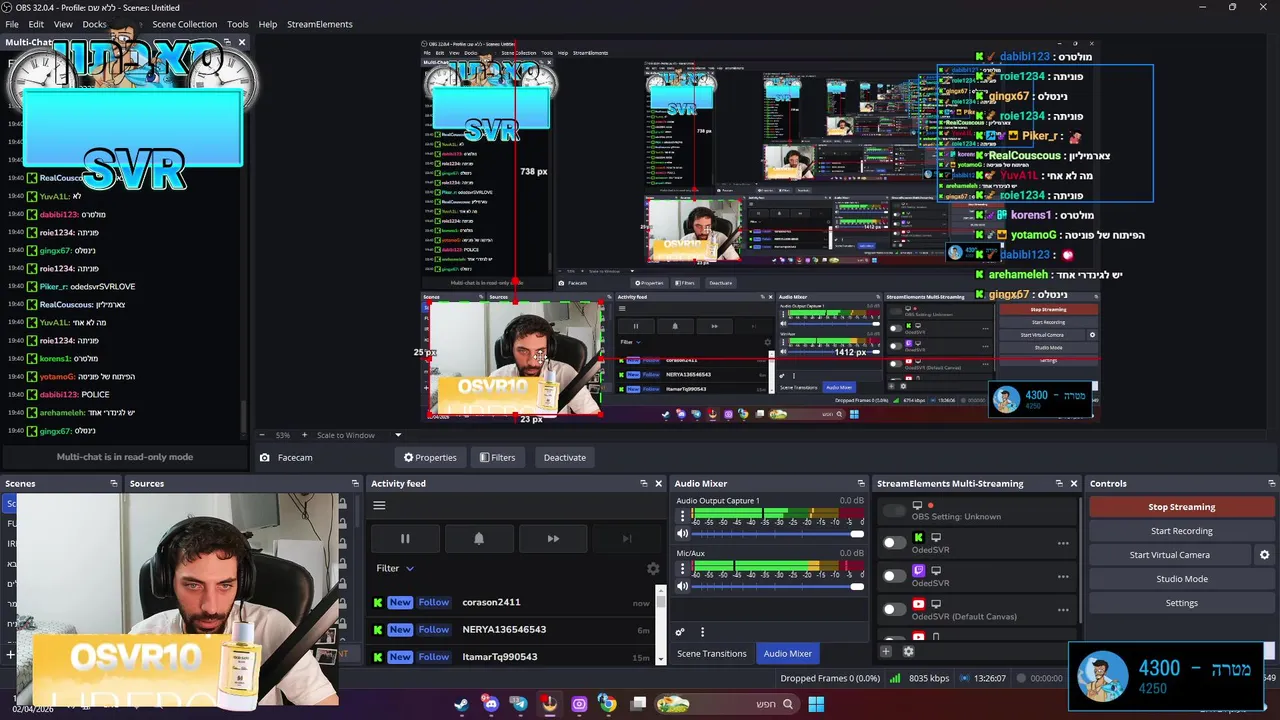Image resolution: width=1280 pixels, height=720 pixels.
Task: Switch to Audio Mixer tab
Action: coord(788,653)
